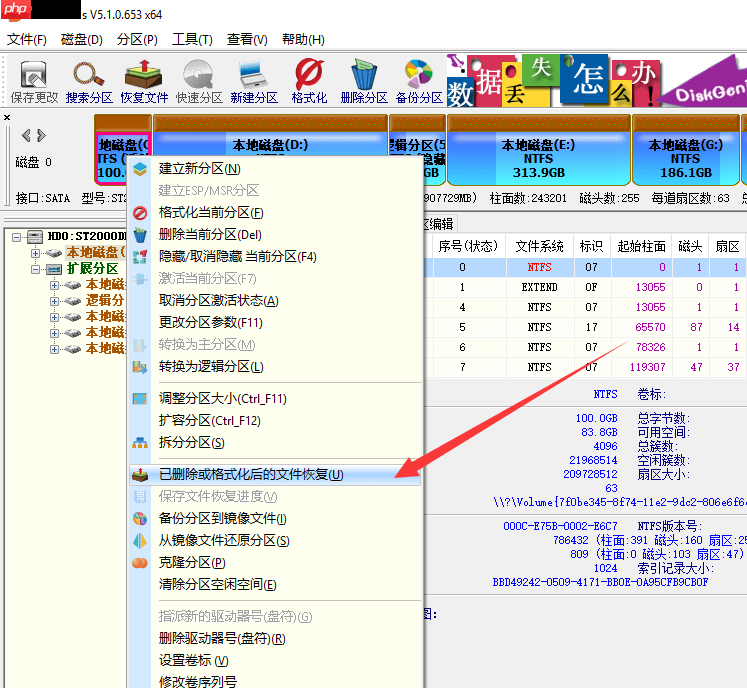This screenshot has width=747, height=688.
Task: Open the 分区(P) menu
Action: click(137, 40)
